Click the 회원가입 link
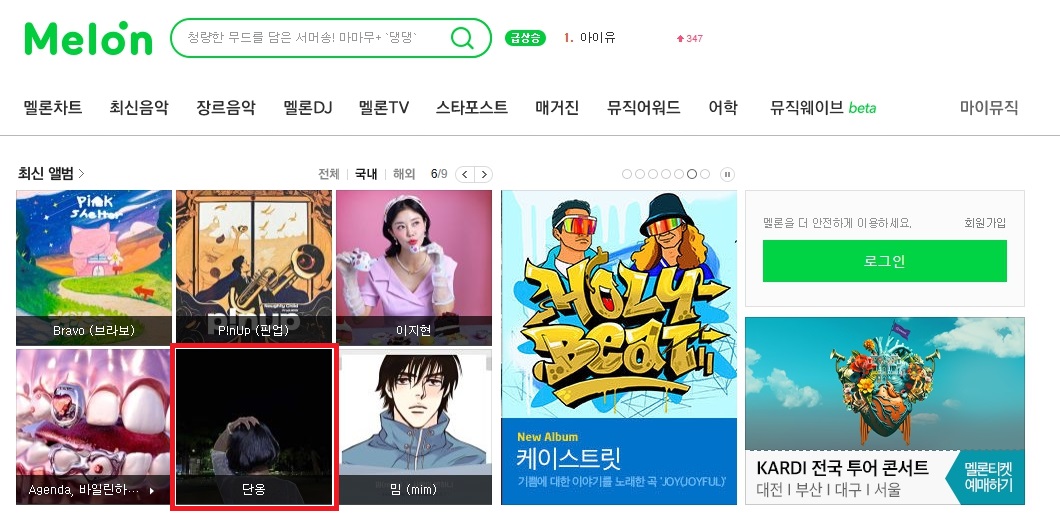1060x526 pixels. pyautogui.click(x=985, y=222)
